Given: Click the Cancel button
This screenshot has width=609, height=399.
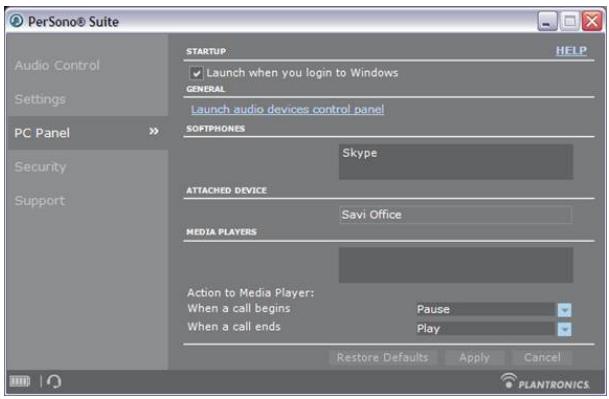Looking at the screenshot, I should [x=542, y=357].
